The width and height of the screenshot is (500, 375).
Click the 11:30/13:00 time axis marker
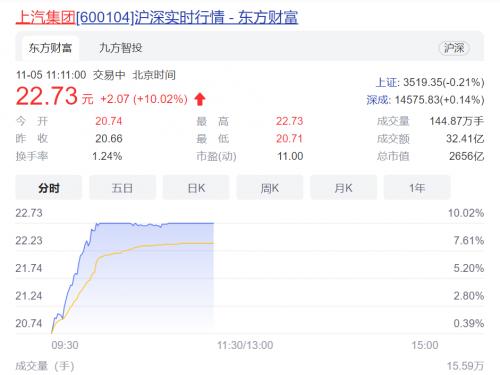[245, 345]
